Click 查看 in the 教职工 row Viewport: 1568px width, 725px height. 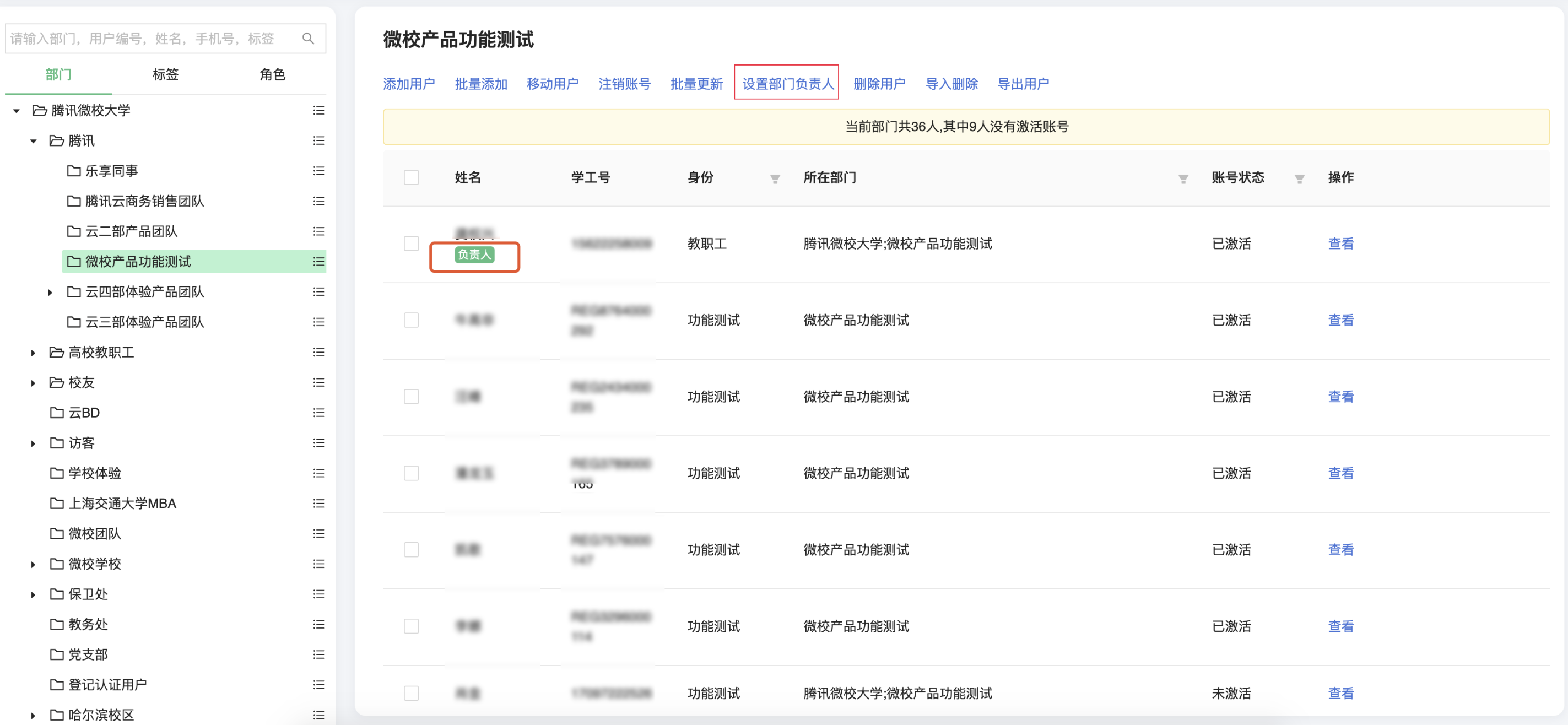click(x=1341, y=244)
